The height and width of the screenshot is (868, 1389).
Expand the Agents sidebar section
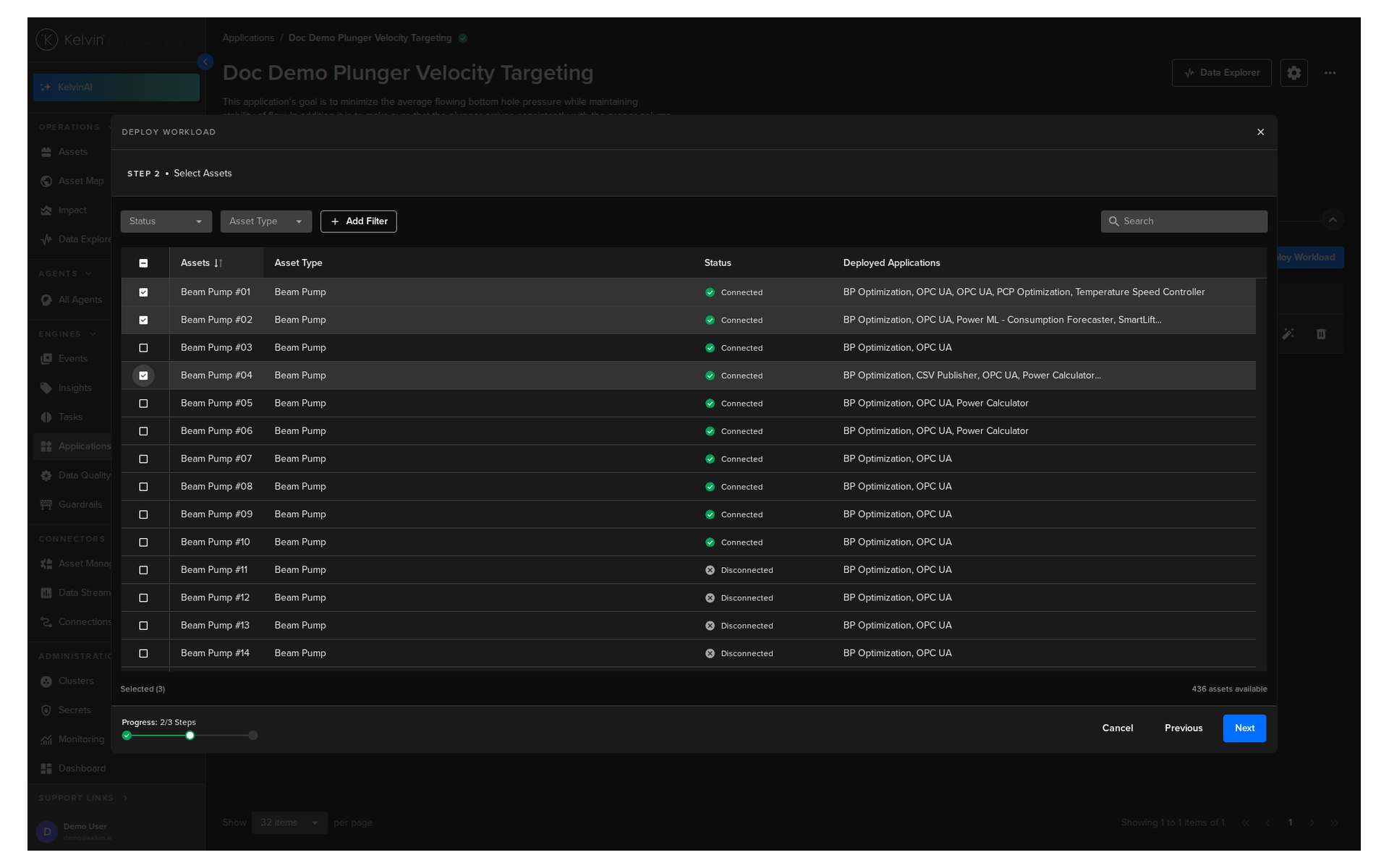89,274
